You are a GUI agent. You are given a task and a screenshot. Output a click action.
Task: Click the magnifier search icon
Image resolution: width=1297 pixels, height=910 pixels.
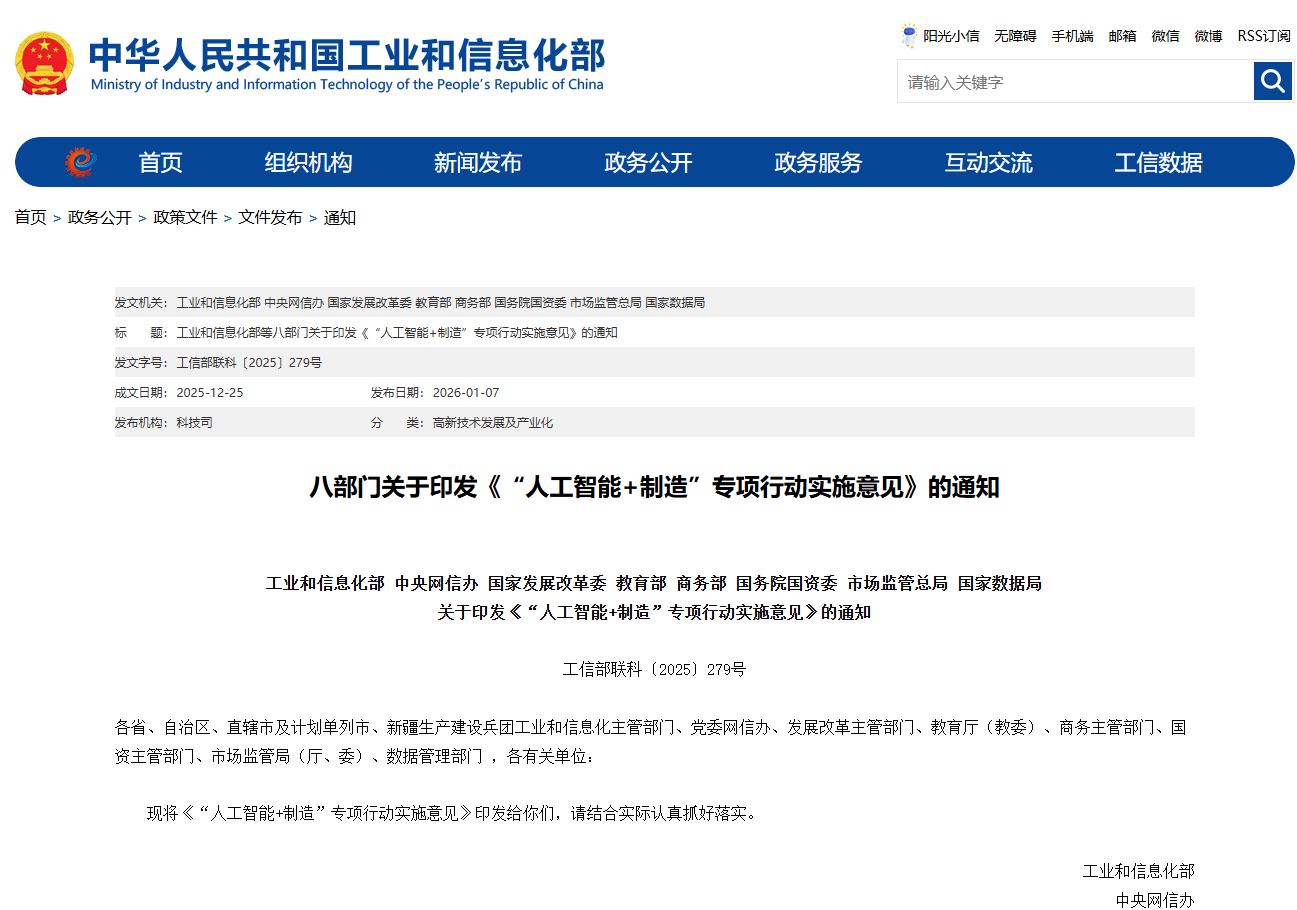(1272, 81)
